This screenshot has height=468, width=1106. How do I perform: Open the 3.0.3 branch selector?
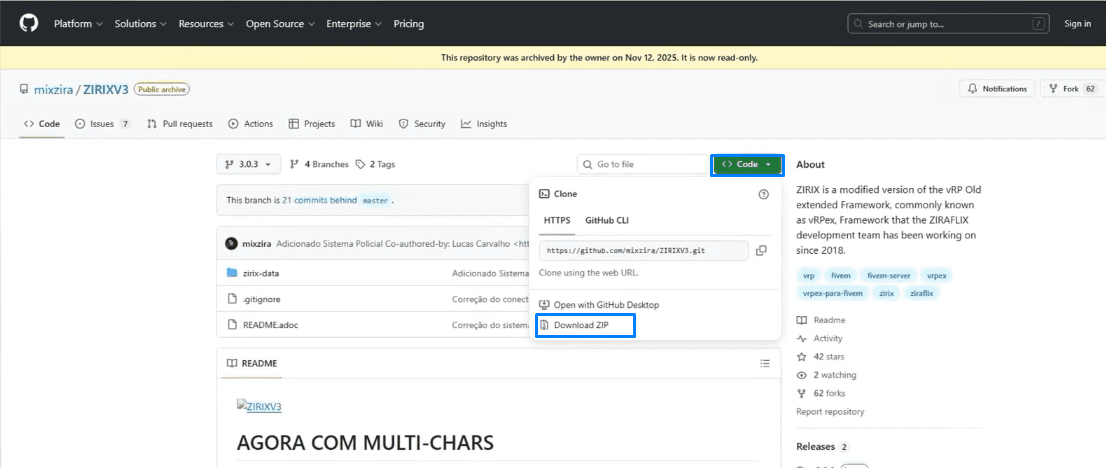(248, 164)
